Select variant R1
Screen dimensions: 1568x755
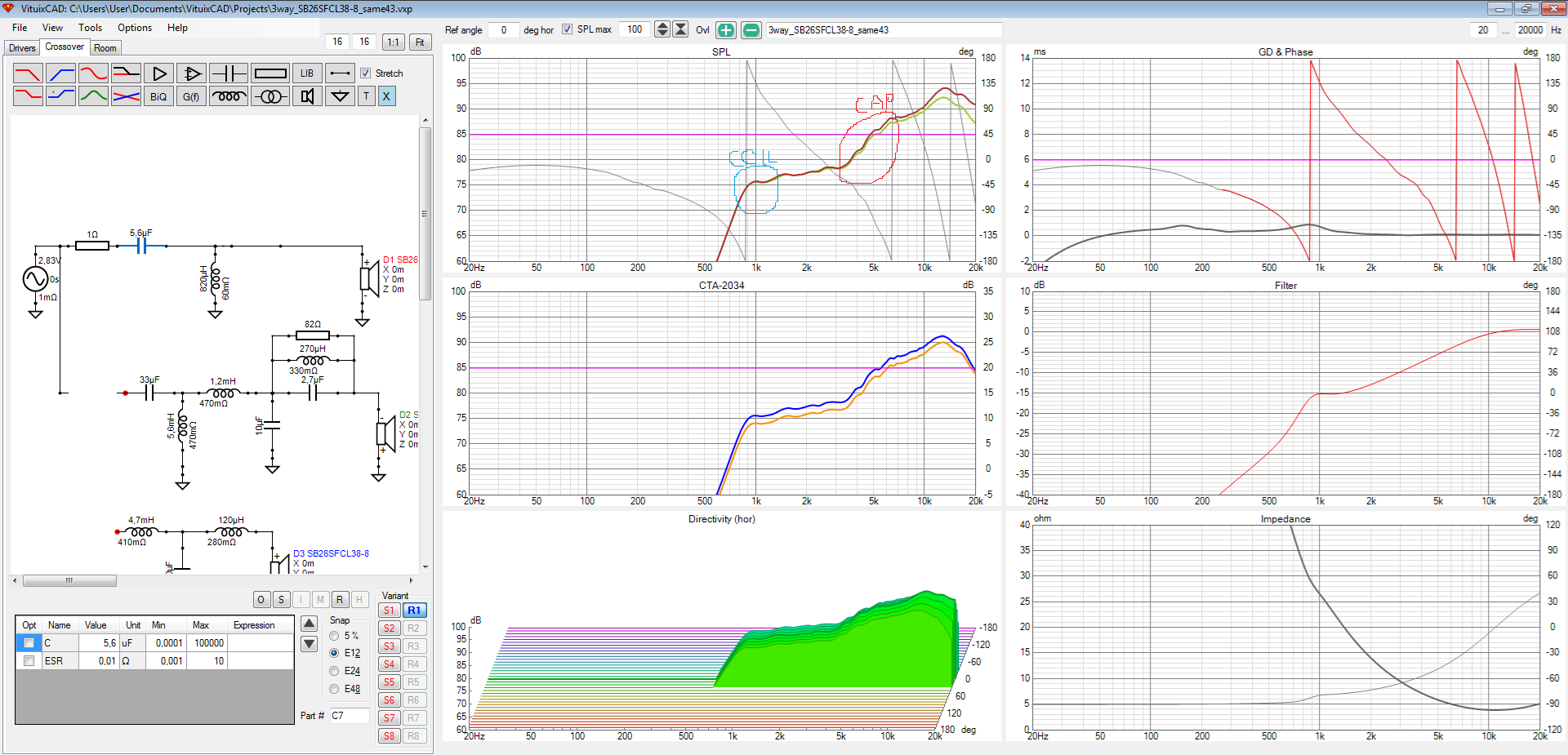point(414,611)
